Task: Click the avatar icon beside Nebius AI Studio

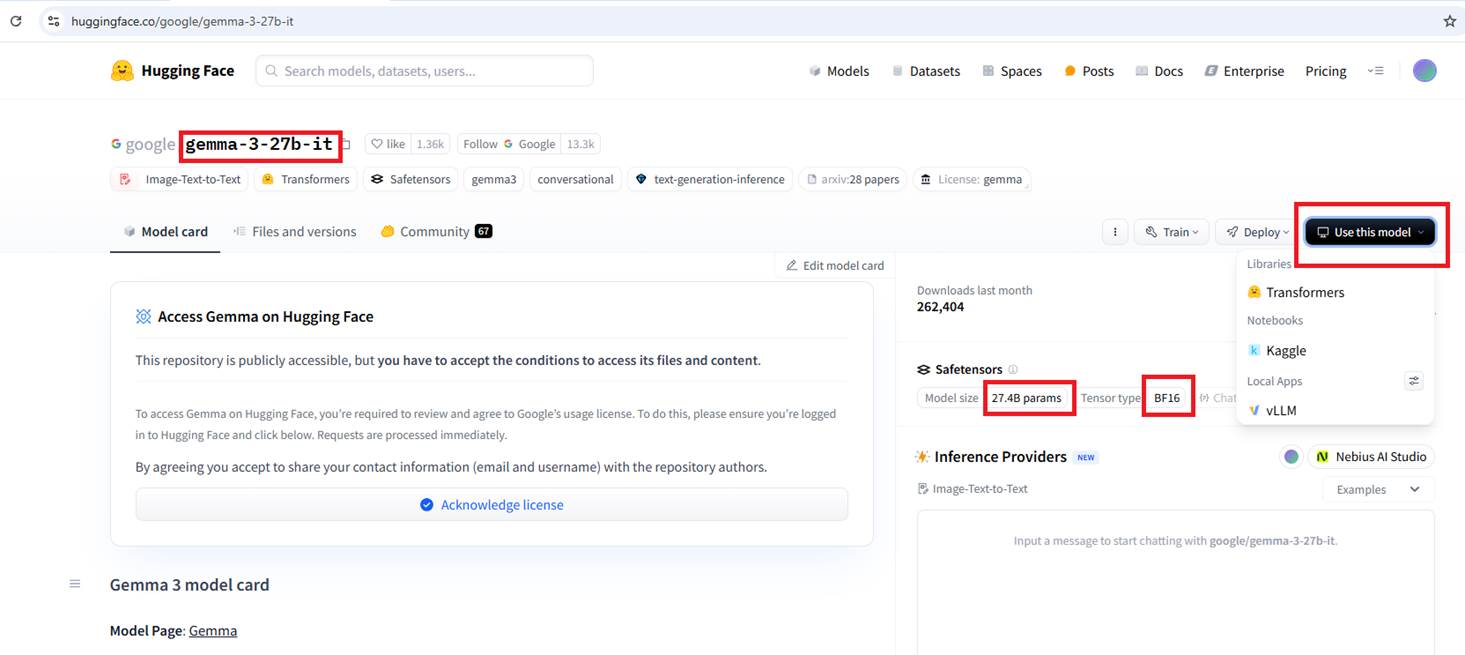Action: click(x=1291, y=457)
